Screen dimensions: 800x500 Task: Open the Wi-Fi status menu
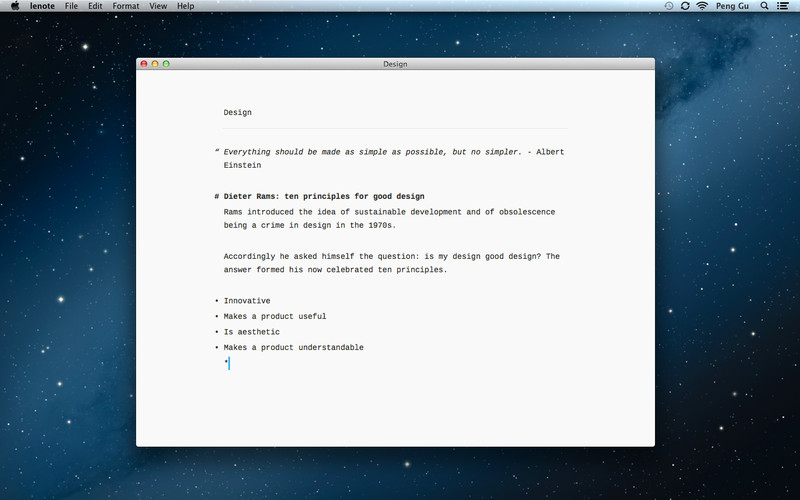click(x=702, y=6)
